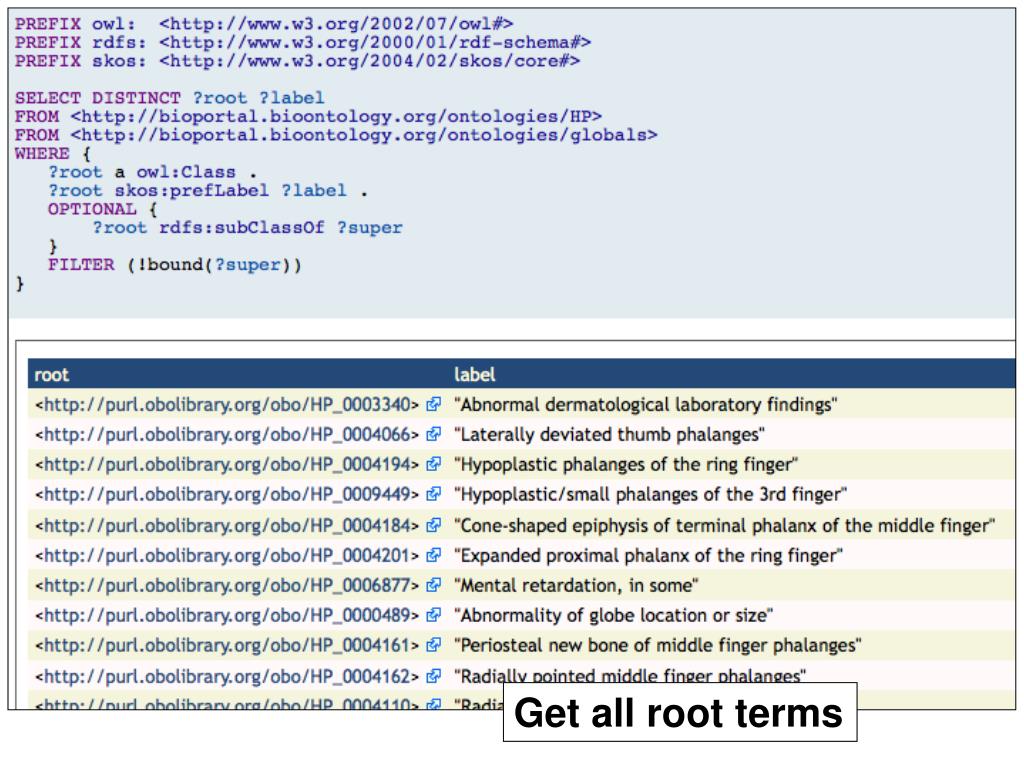Select the 'Mental retardation, in some' label cell
Viewport: 1024px width, 768px height.
[576, 585]
